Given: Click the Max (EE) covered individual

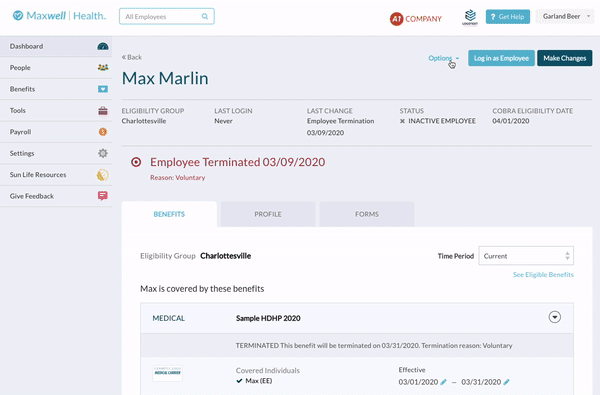Looking at the screenshot, I should click(259, 381).
